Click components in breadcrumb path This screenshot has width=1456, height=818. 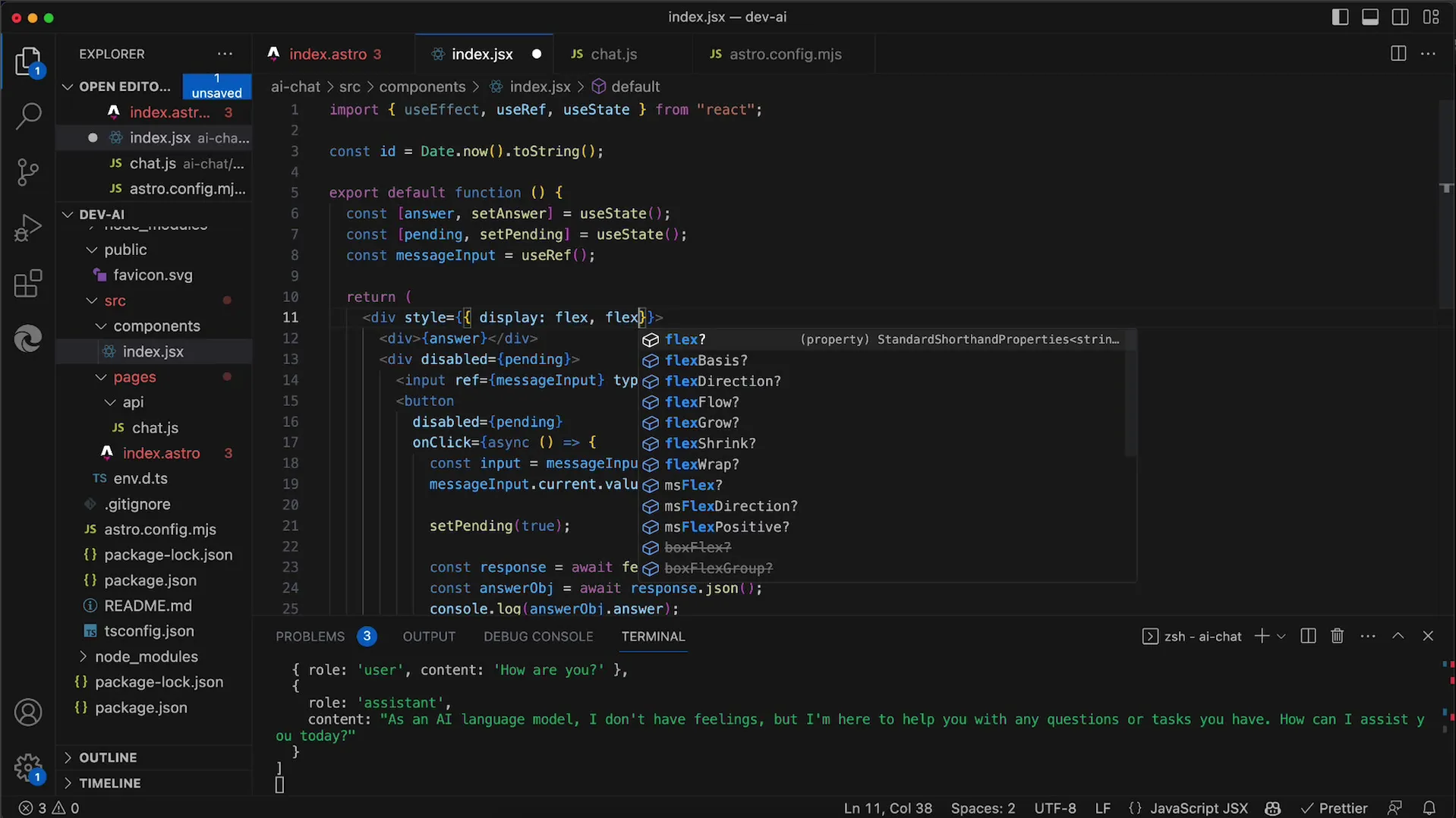[x=422, y=87]
